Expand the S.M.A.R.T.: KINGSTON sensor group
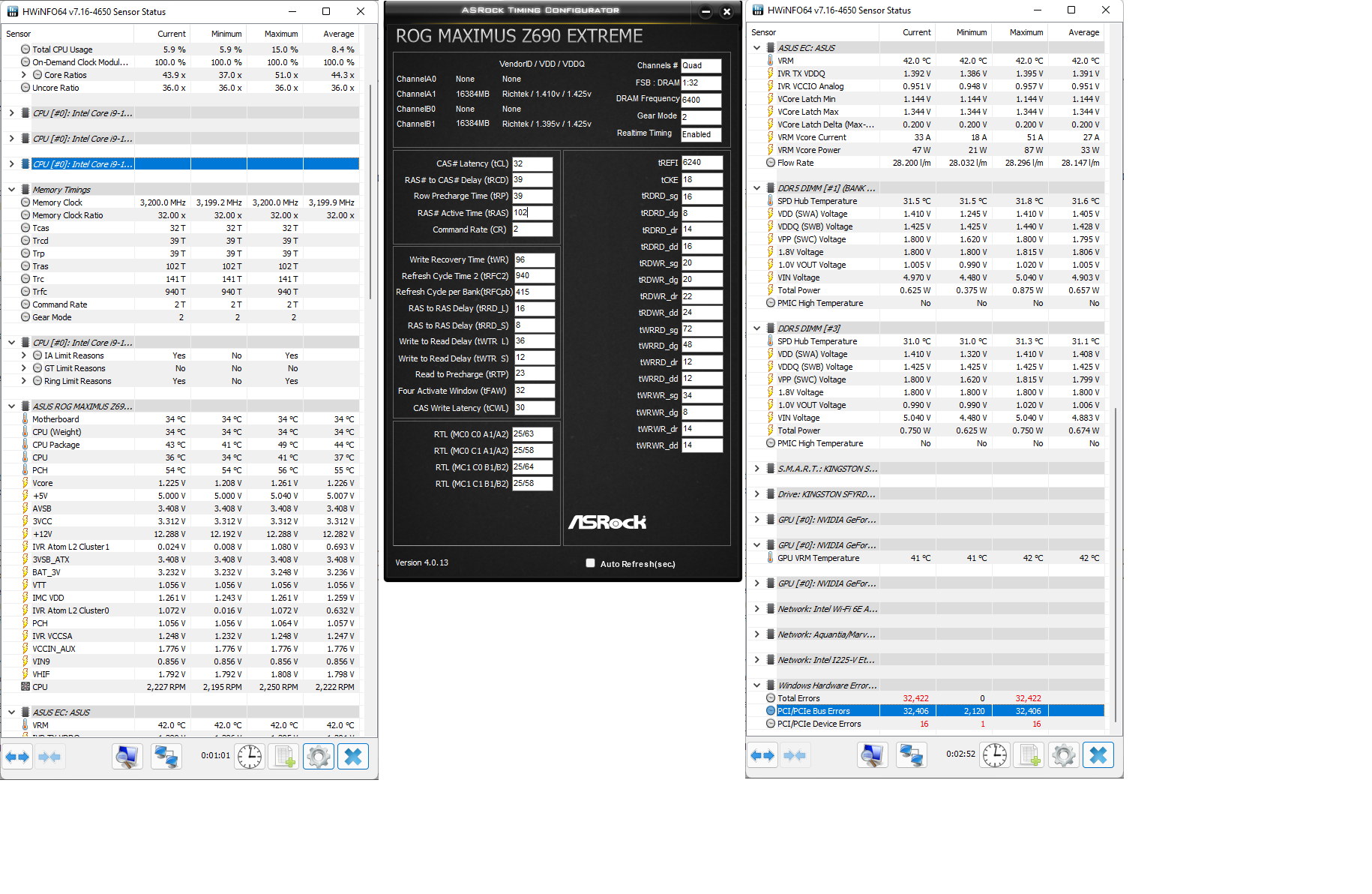This screenshot has width=1372, height=894. [x=757, y=469]
